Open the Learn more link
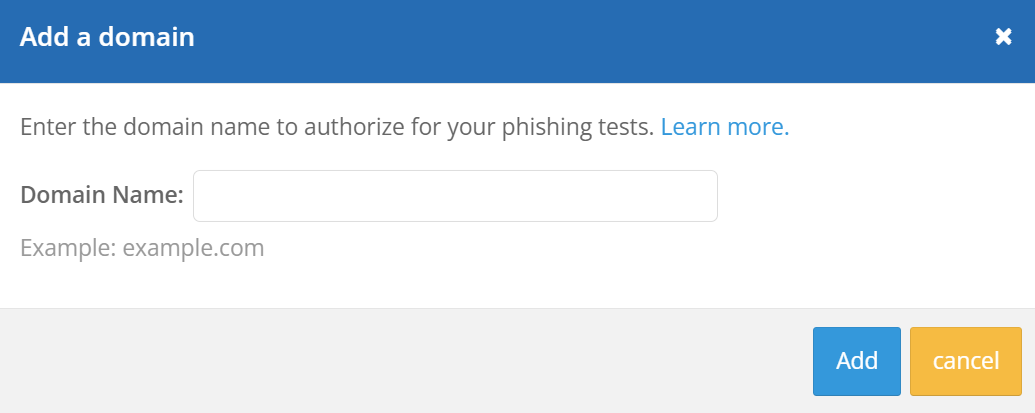Screen dimensions: 1035x413 pos(725,127)
